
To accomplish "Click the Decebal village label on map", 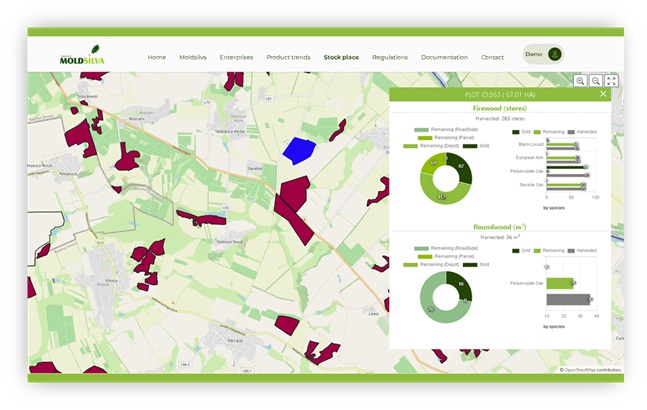I will 255,168.
